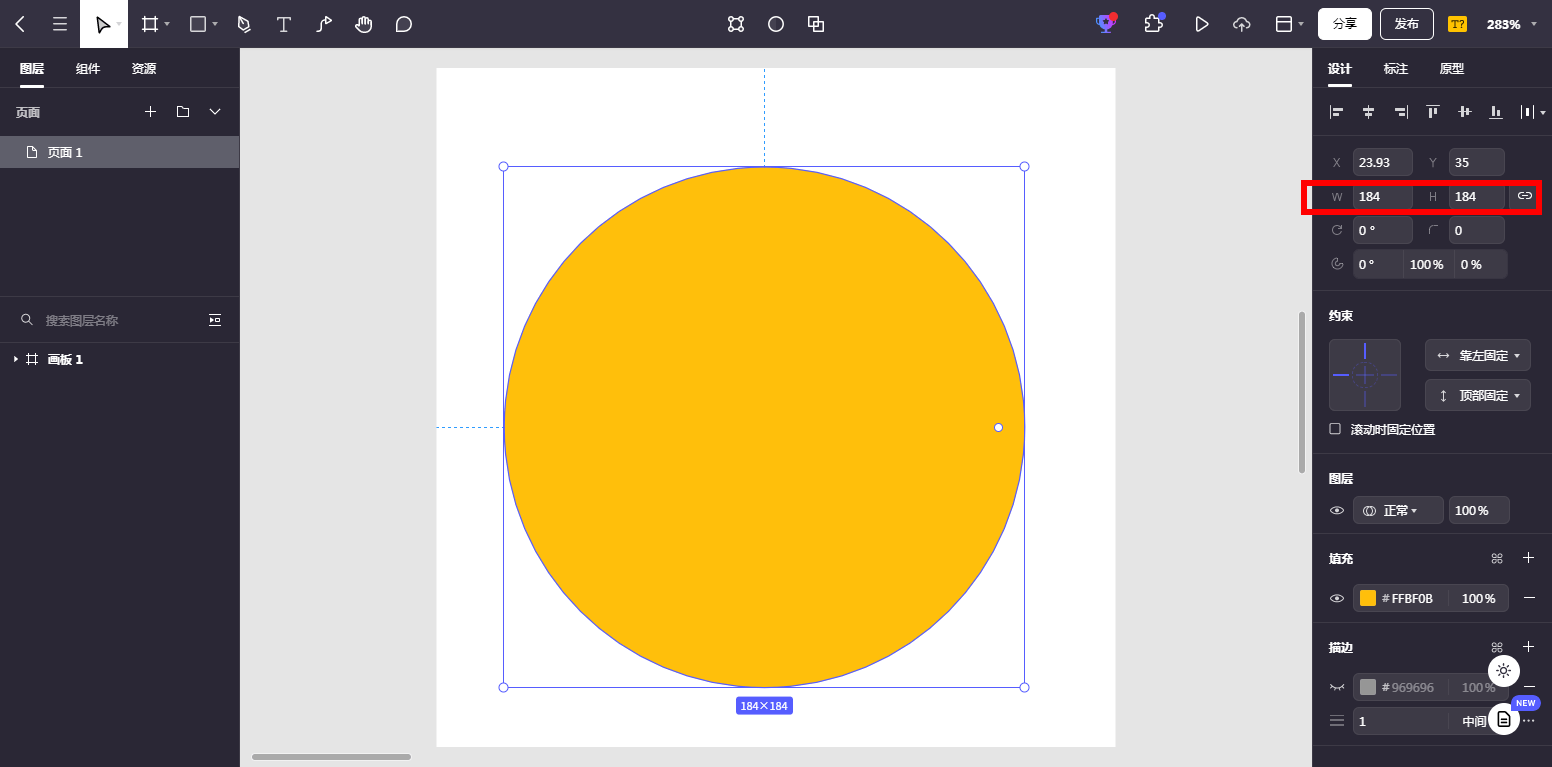Switch to the 设计 tab
Image resolution: width=1552 pixels, height=767 pixels.
(x=1340, y=69)
